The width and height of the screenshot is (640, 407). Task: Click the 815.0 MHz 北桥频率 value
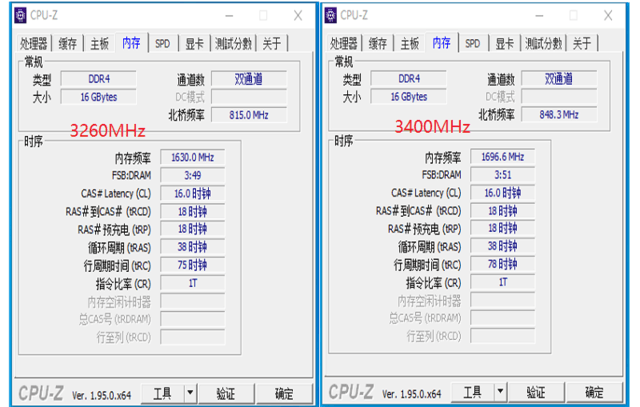(x=249, y=115)
